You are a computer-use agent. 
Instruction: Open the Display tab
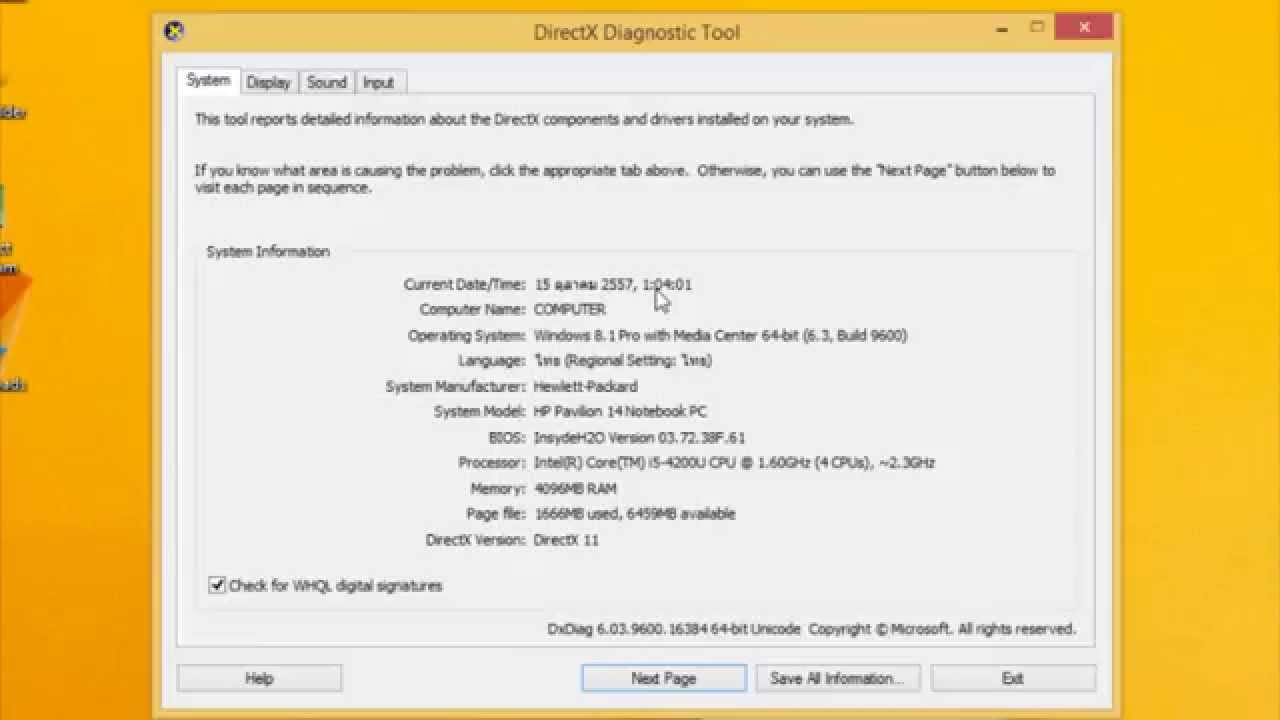pyautogui.click(x=268, y=83)
